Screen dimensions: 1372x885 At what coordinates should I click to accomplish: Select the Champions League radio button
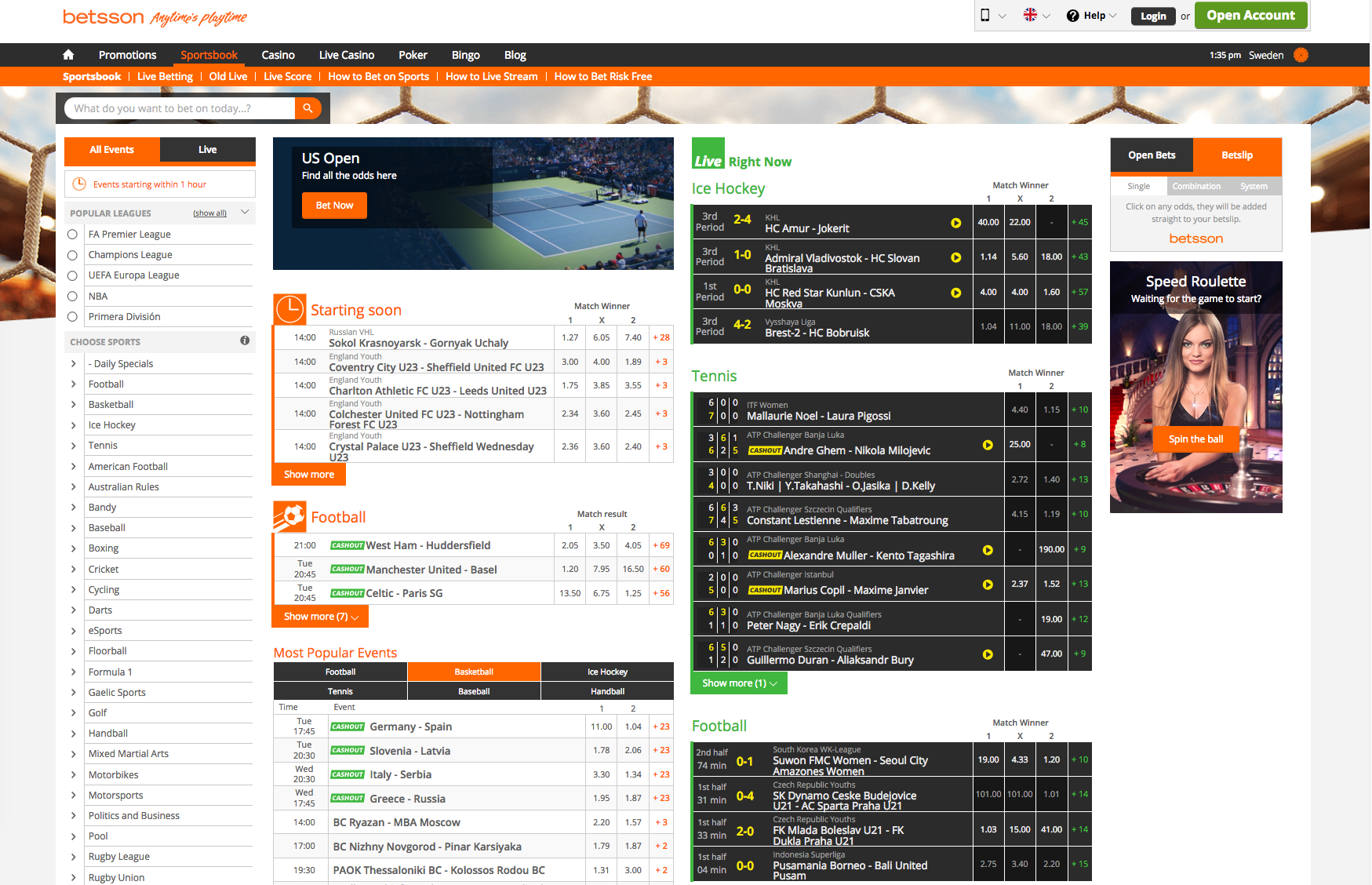tap(72, 255)
